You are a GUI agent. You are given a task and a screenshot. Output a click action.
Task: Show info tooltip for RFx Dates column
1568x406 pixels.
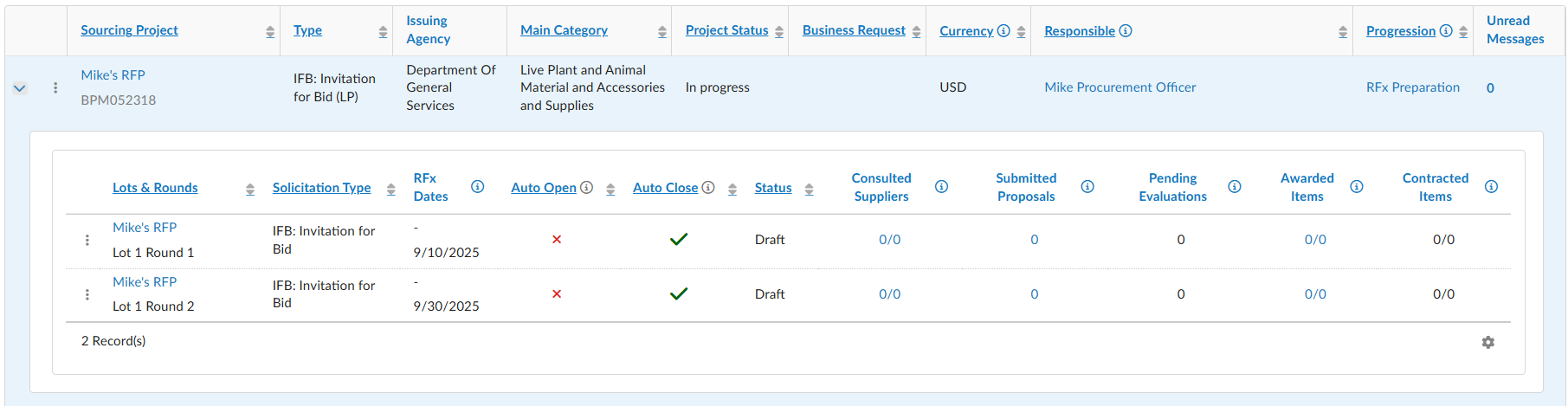pyautogui.click(x=477, y=186)
